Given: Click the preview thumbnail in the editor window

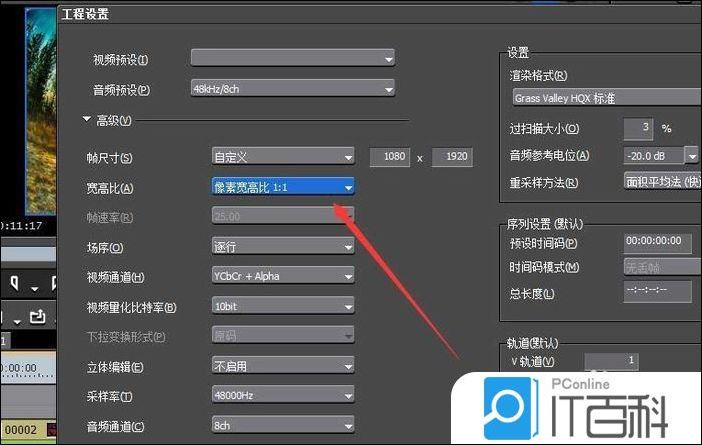Looking at the screenshot, I should pos(41,111).
